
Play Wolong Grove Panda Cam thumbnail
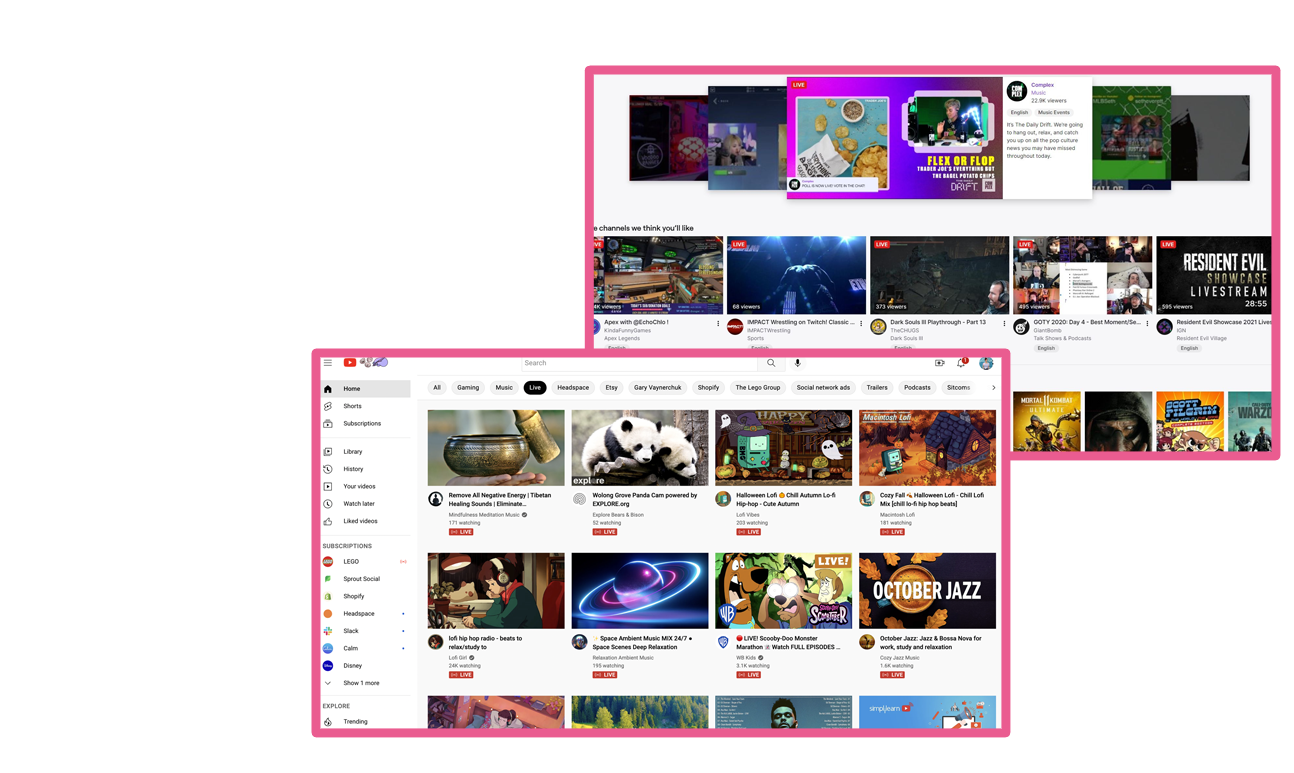tap(640, 448)
